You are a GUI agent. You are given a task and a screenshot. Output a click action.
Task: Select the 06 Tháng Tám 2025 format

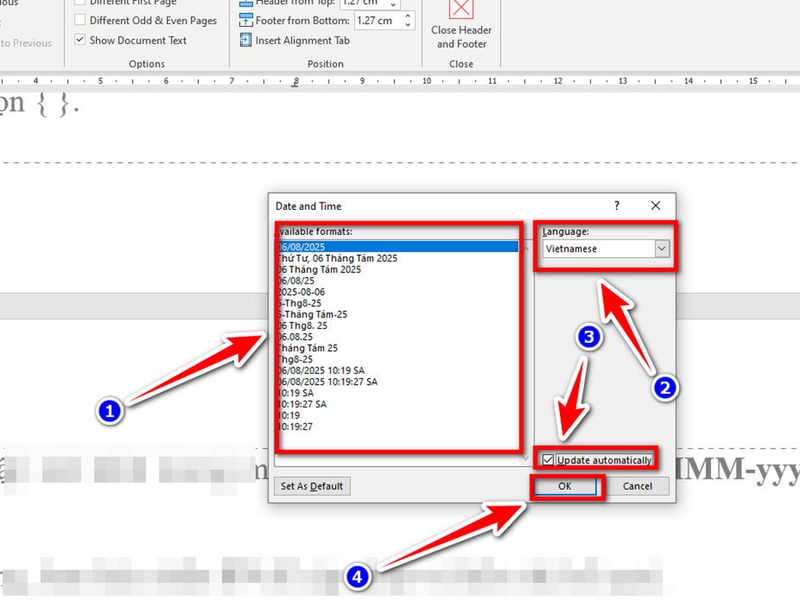coord(398,269)
